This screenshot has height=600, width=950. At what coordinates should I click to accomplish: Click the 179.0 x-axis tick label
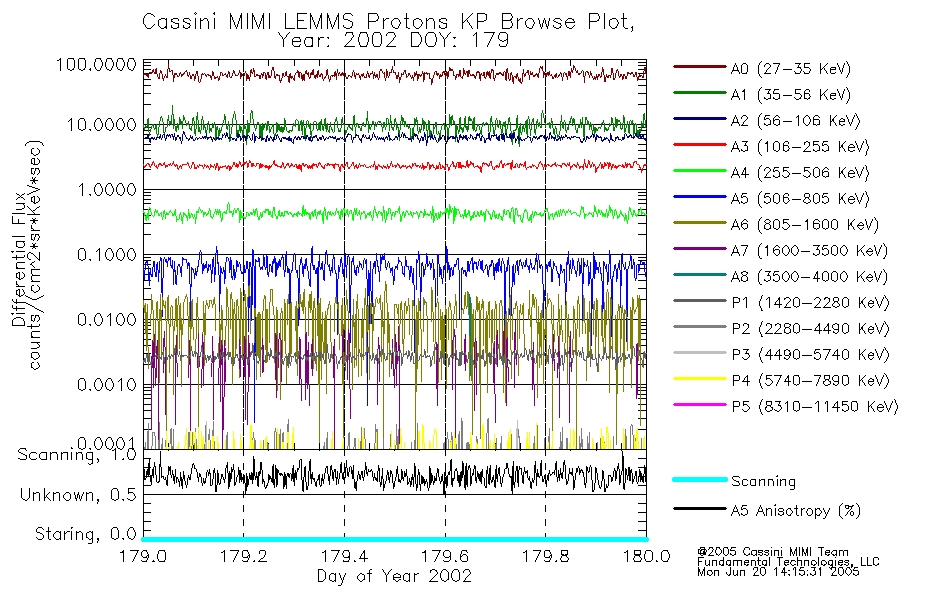(x=143, y=556)
